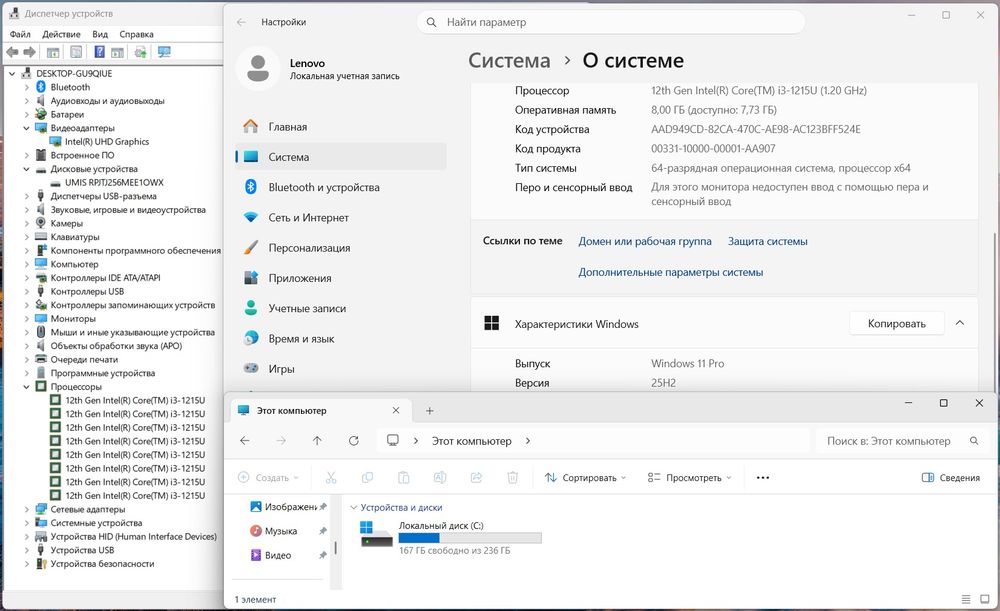Click the blue help icon in Device Manager toolbar

[99, 52]
